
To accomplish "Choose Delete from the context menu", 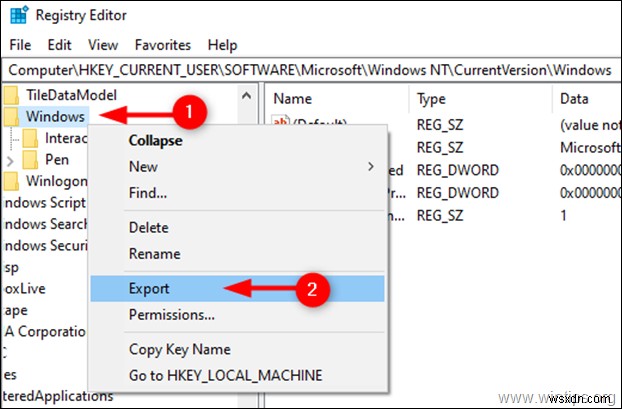I will point(237,228).
